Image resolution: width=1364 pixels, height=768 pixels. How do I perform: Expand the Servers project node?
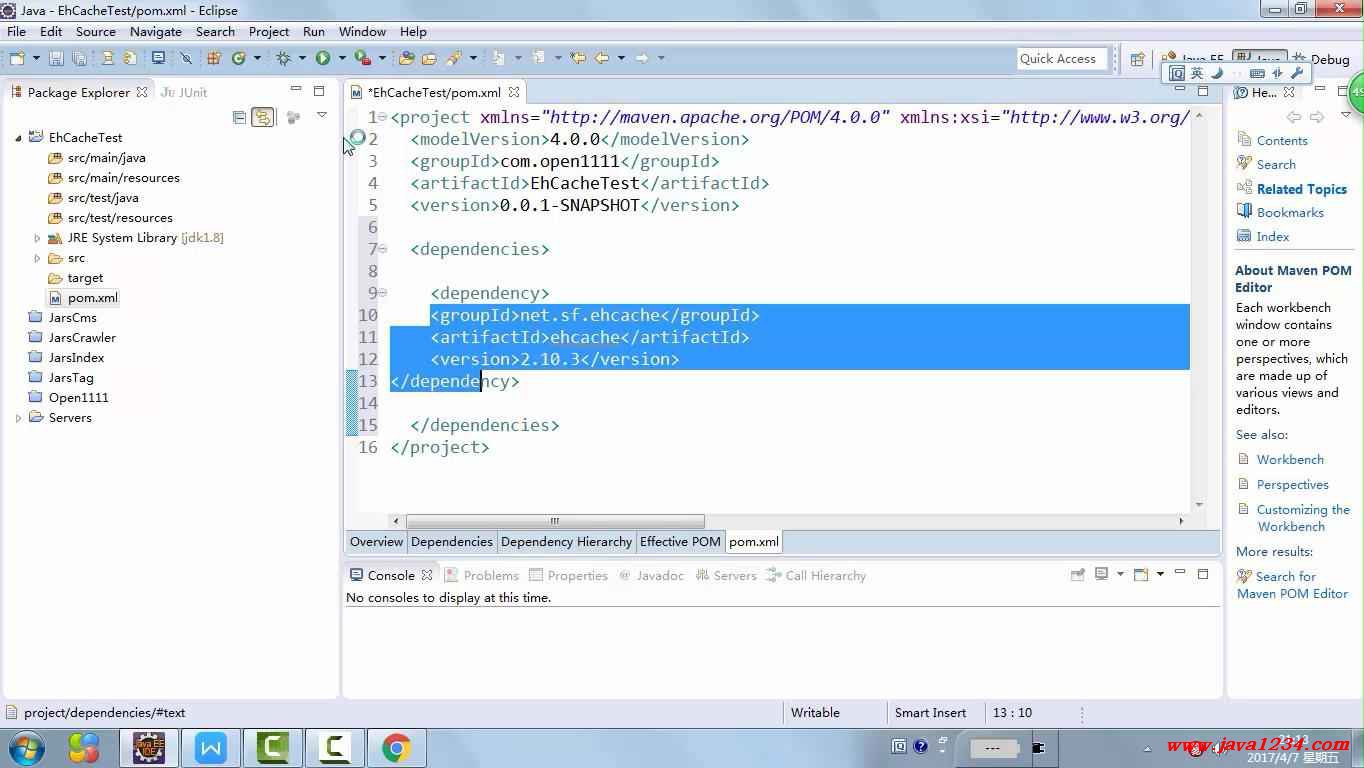point(18,418)
